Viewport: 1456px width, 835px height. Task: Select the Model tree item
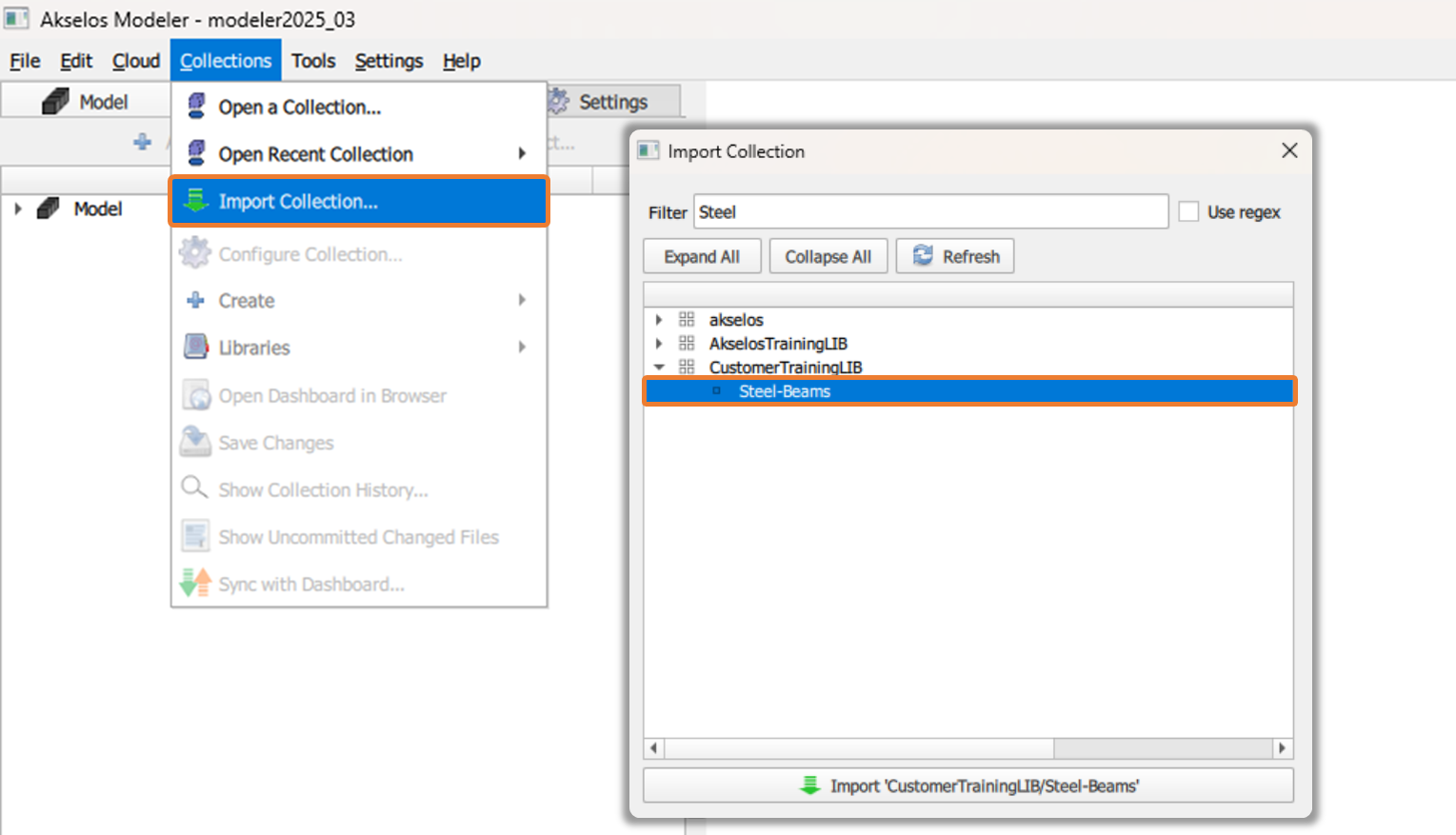(98, 209)
